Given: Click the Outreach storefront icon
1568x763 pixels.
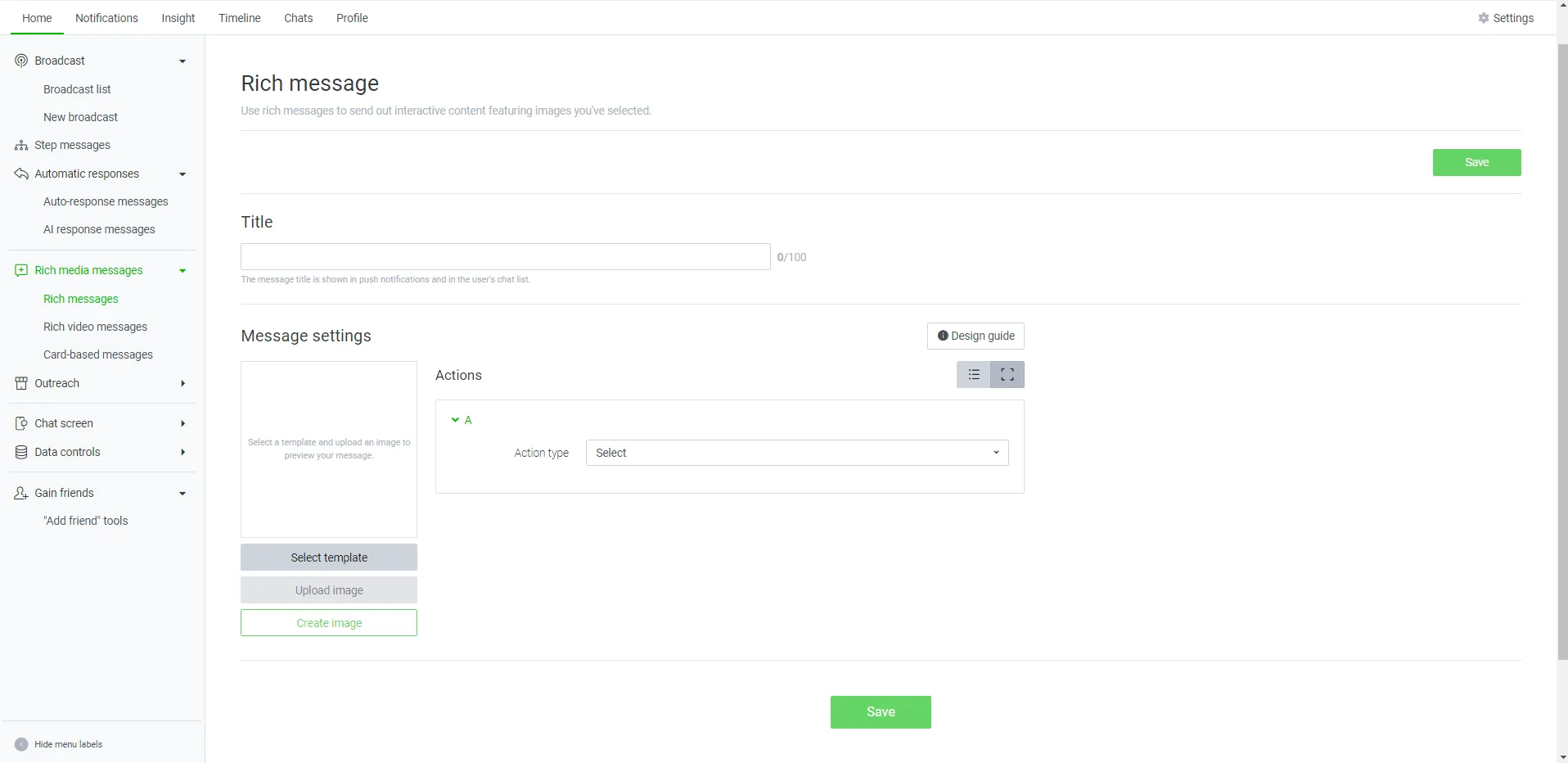Looking at the screenshot, I should pyautogui.click(x=21, y=383).
